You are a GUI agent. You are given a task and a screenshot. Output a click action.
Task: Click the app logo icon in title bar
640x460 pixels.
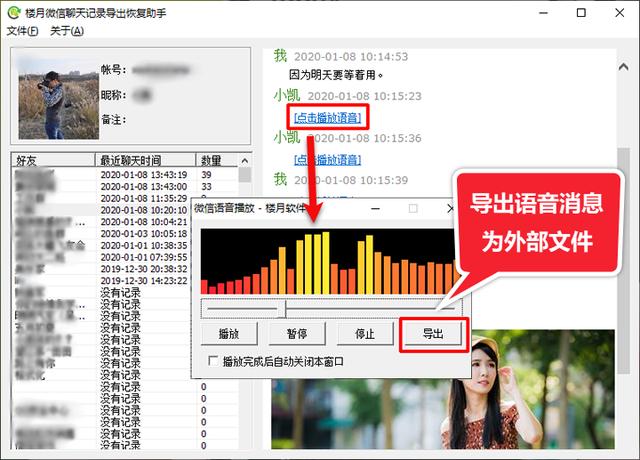(x=15, y=13)
